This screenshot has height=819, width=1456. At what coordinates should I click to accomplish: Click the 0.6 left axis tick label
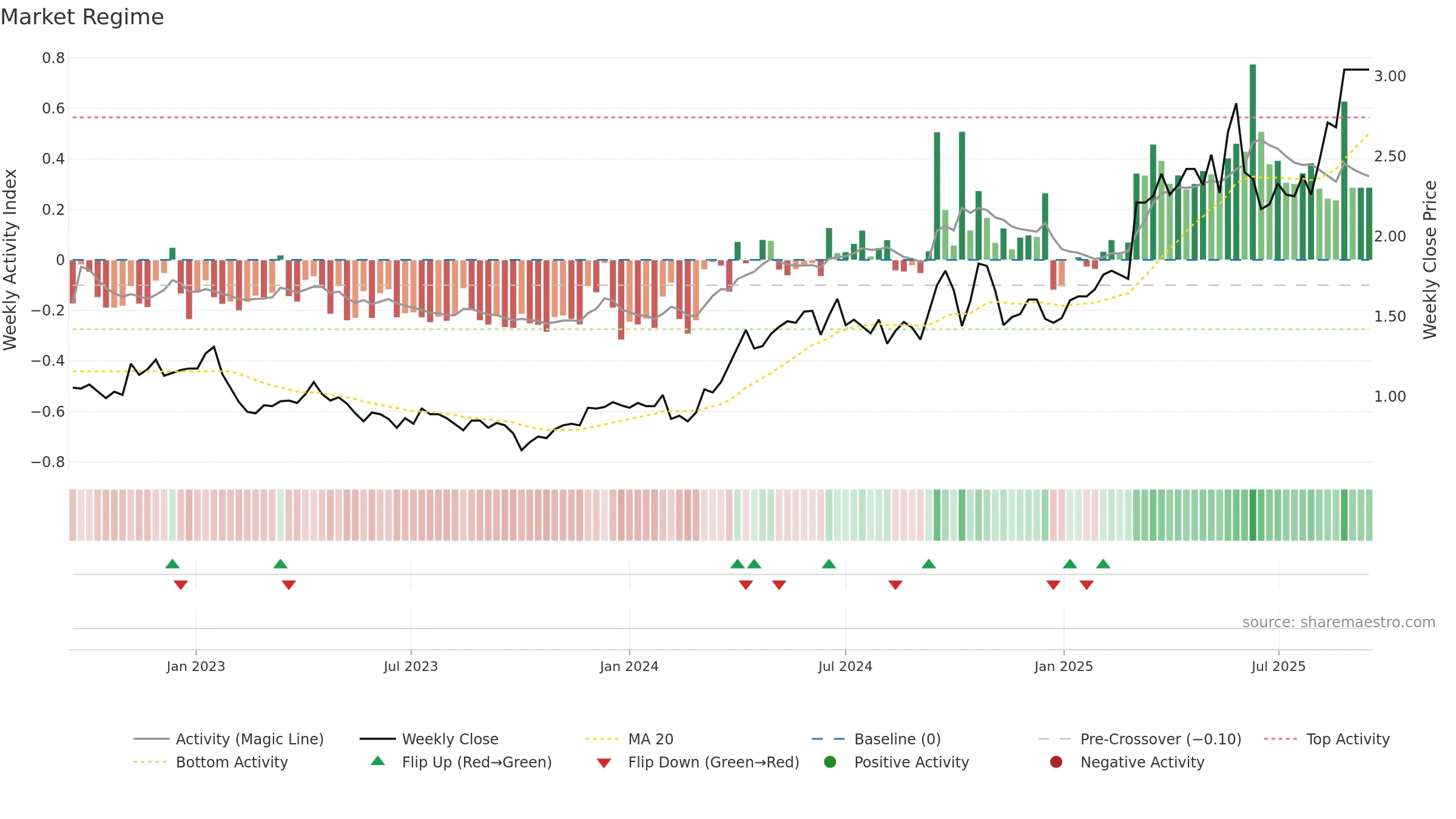click(x=53, y=109)
